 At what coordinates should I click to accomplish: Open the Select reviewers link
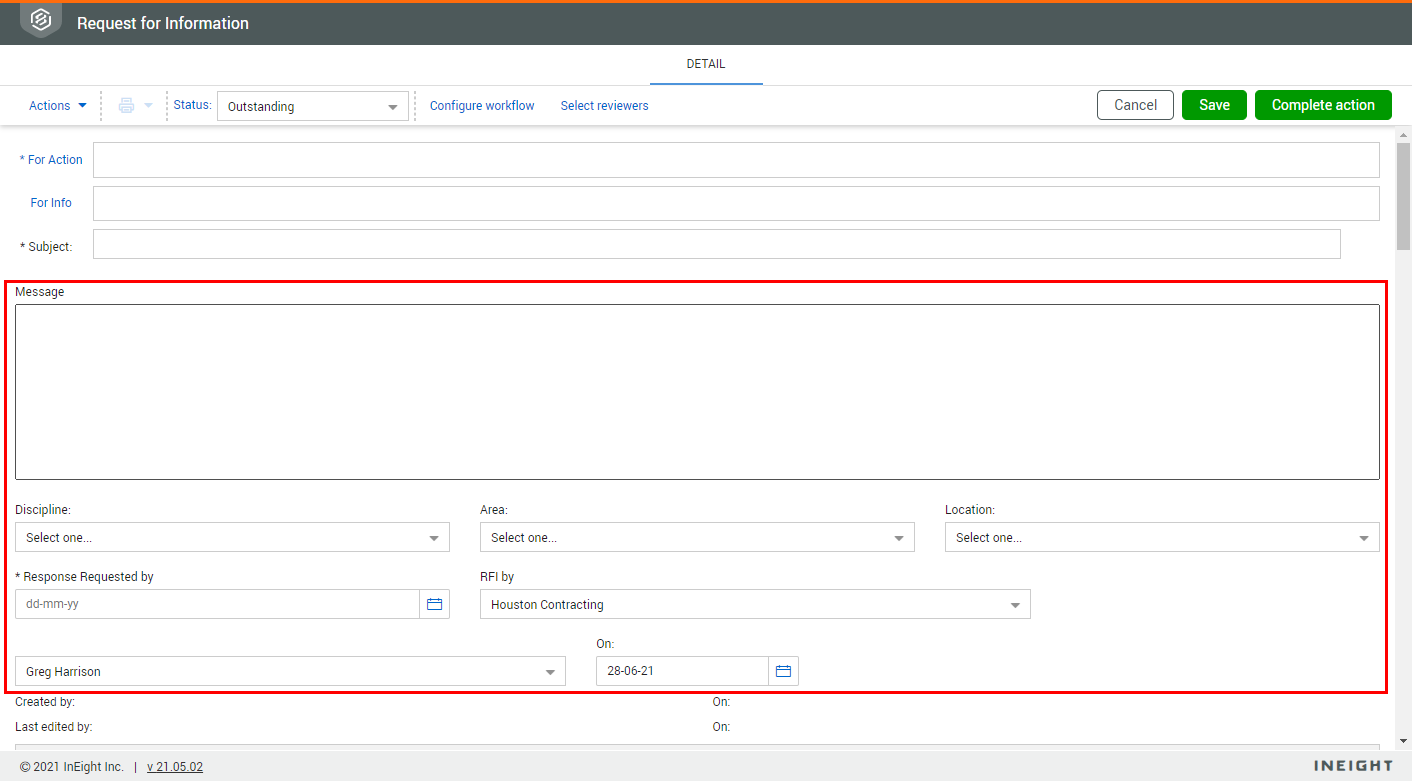point(604,106)
